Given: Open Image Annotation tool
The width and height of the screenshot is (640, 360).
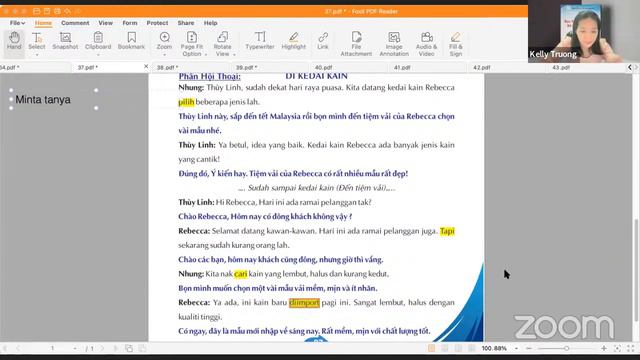Looking at the screenshot, I should (x=394, y=44).
